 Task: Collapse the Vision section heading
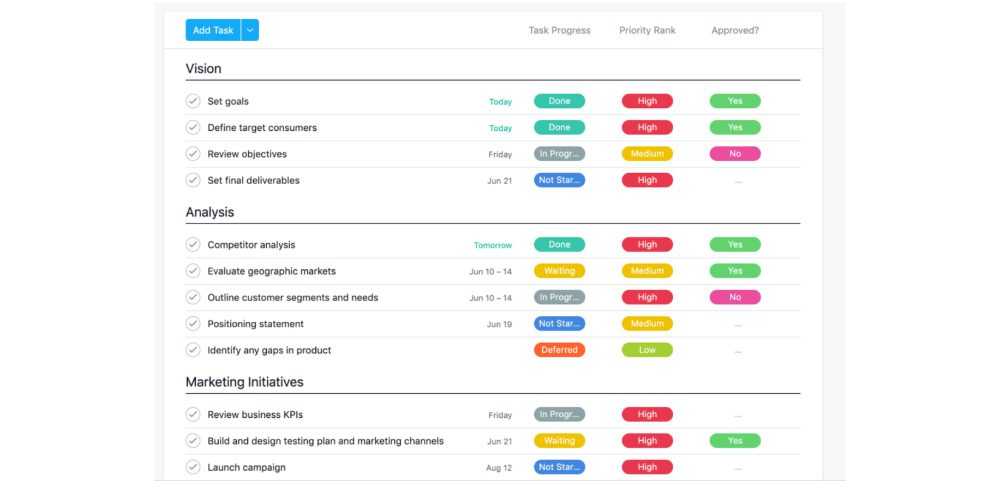204,69
